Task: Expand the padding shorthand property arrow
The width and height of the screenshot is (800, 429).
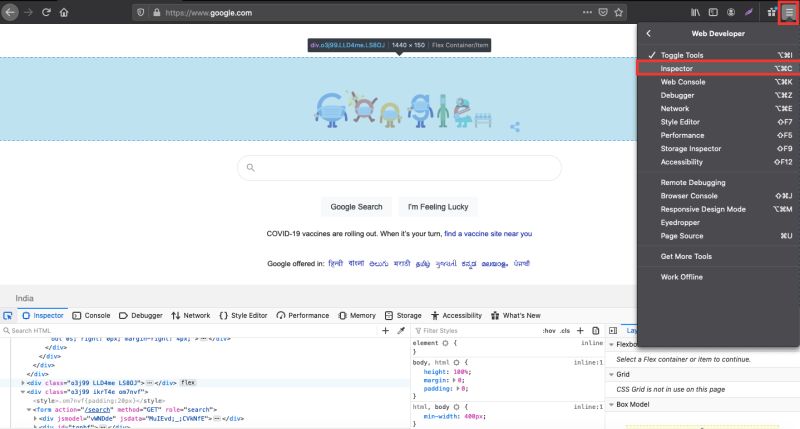Action: pyautogui.click(x=458, y=389)
